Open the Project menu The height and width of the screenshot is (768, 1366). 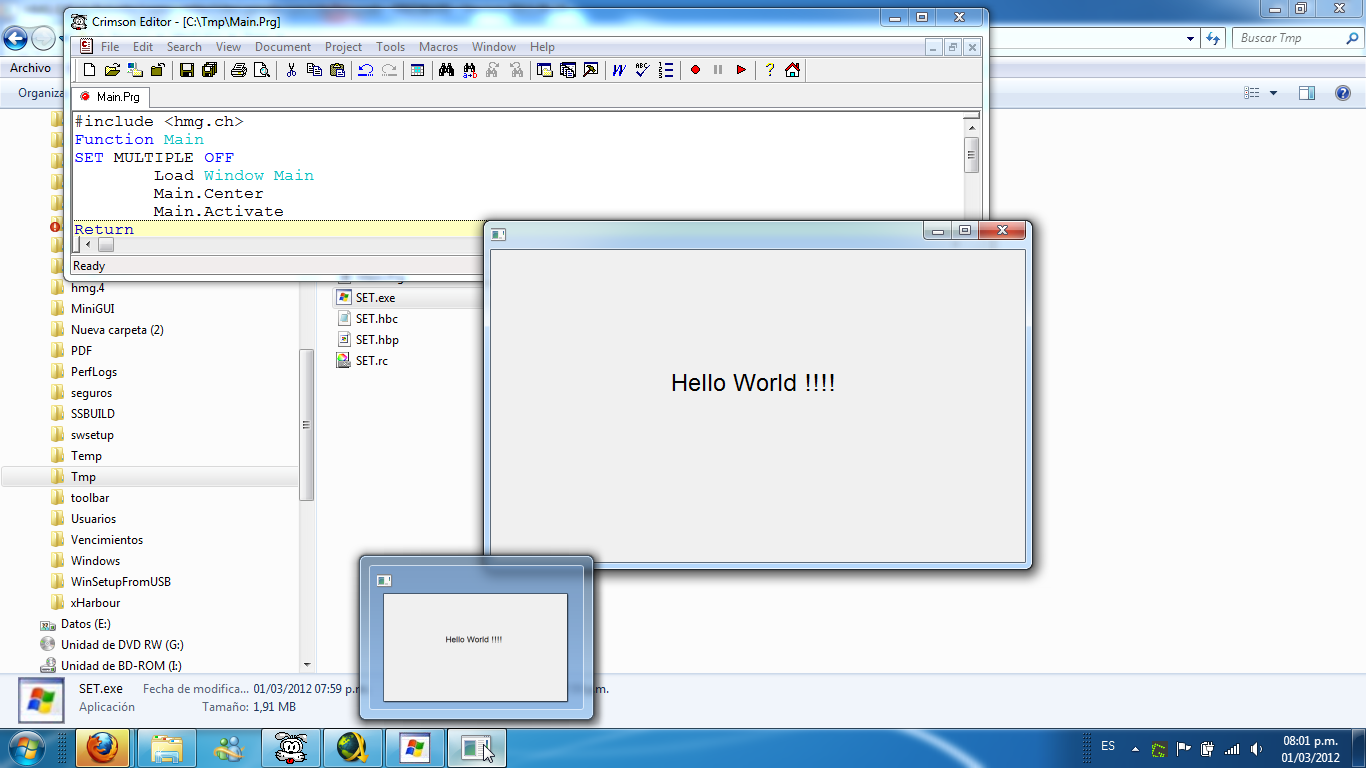(x=344, y=47)
